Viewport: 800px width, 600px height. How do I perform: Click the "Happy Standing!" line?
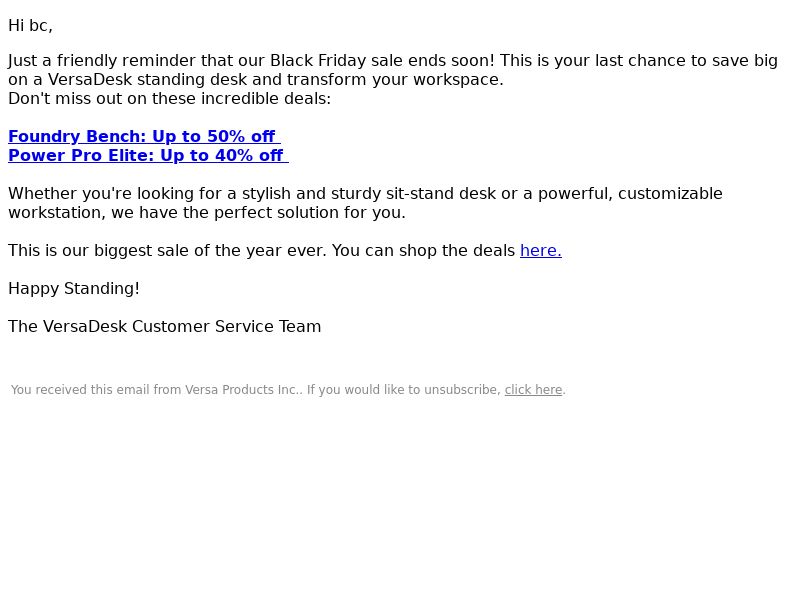pos(74,289)
